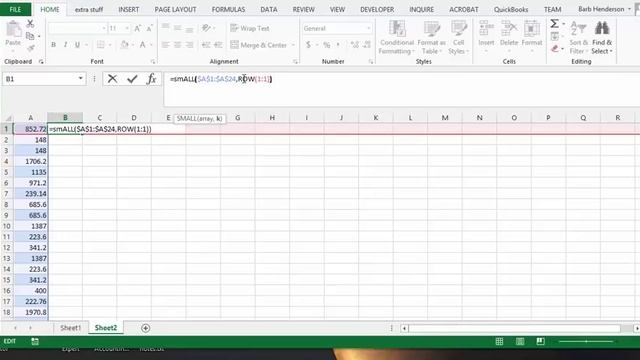This screenshot has width=640, height=360.
Task: Click the Decrease Decimal icon
Action: pyautogui.click(x=367, y=45)
